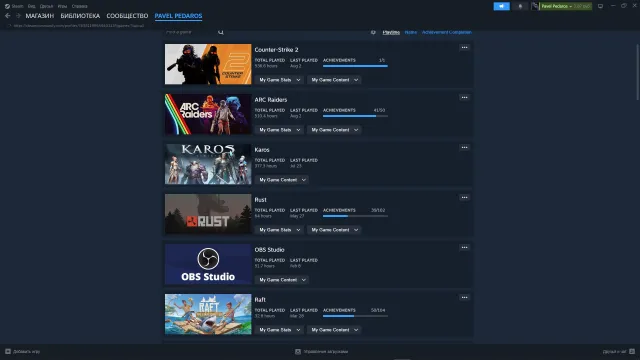Sort games by Achievement Completion
Screen dimensions: 640x360
[x=447, y=32]
